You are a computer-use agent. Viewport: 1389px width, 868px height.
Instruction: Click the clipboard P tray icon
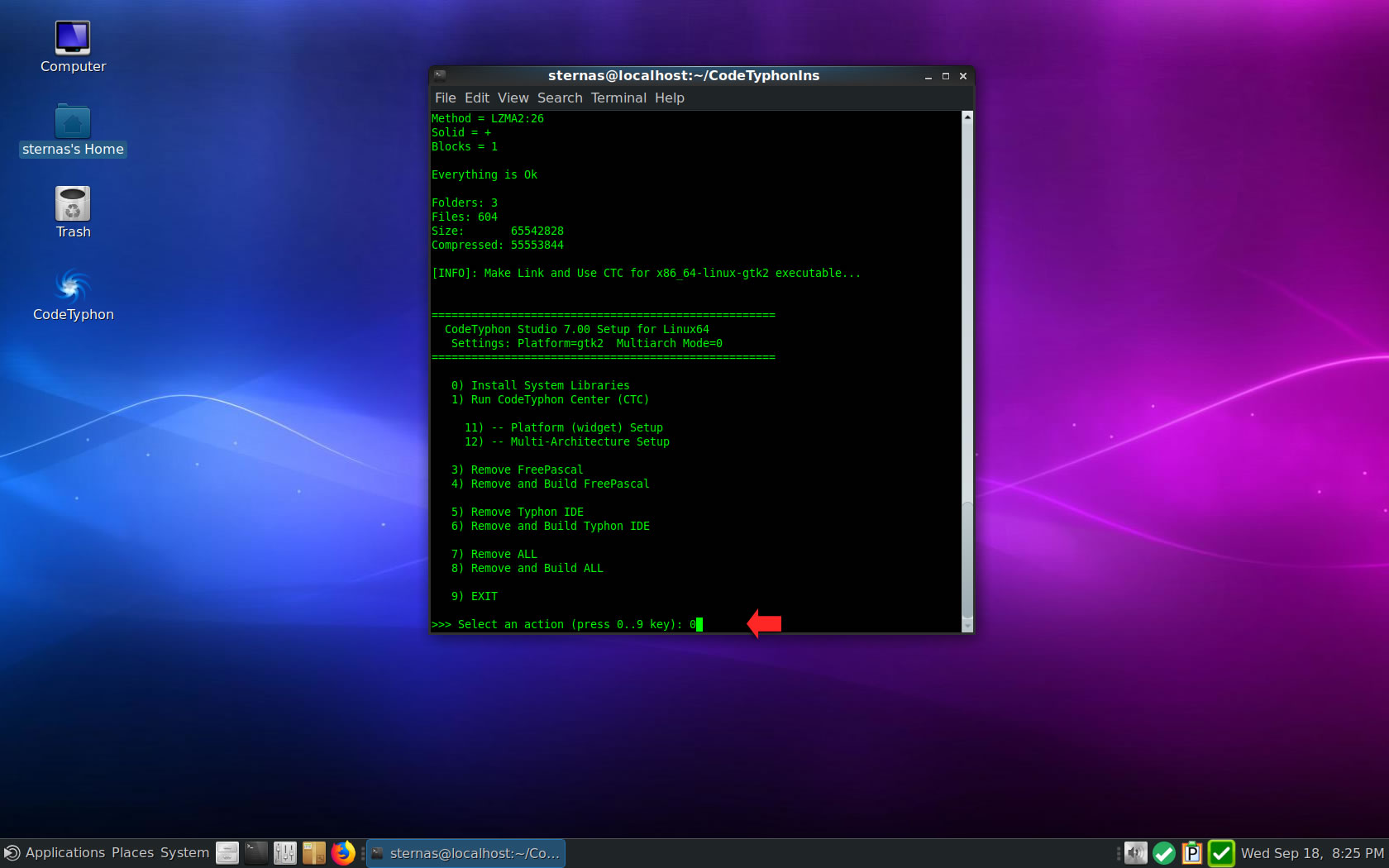tap(1192, 852)
